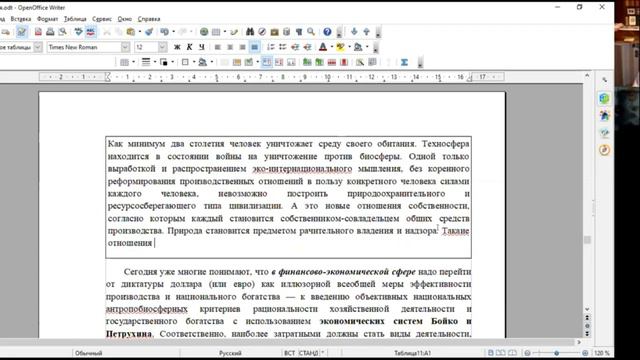Open the Справка menu
The width and height of the screenshot is (640, 360).
[x=149, y=19]
